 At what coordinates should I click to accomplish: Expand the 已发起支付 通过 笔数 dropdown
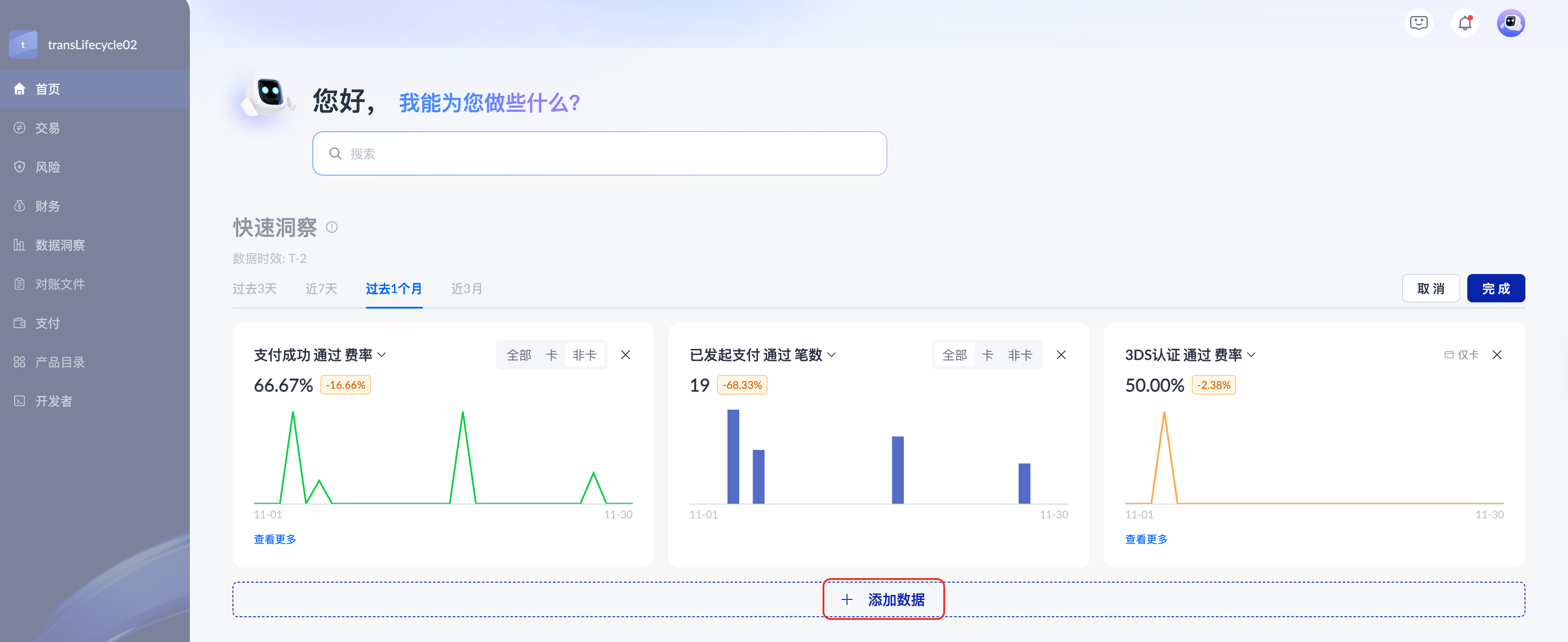click(831, 355)
